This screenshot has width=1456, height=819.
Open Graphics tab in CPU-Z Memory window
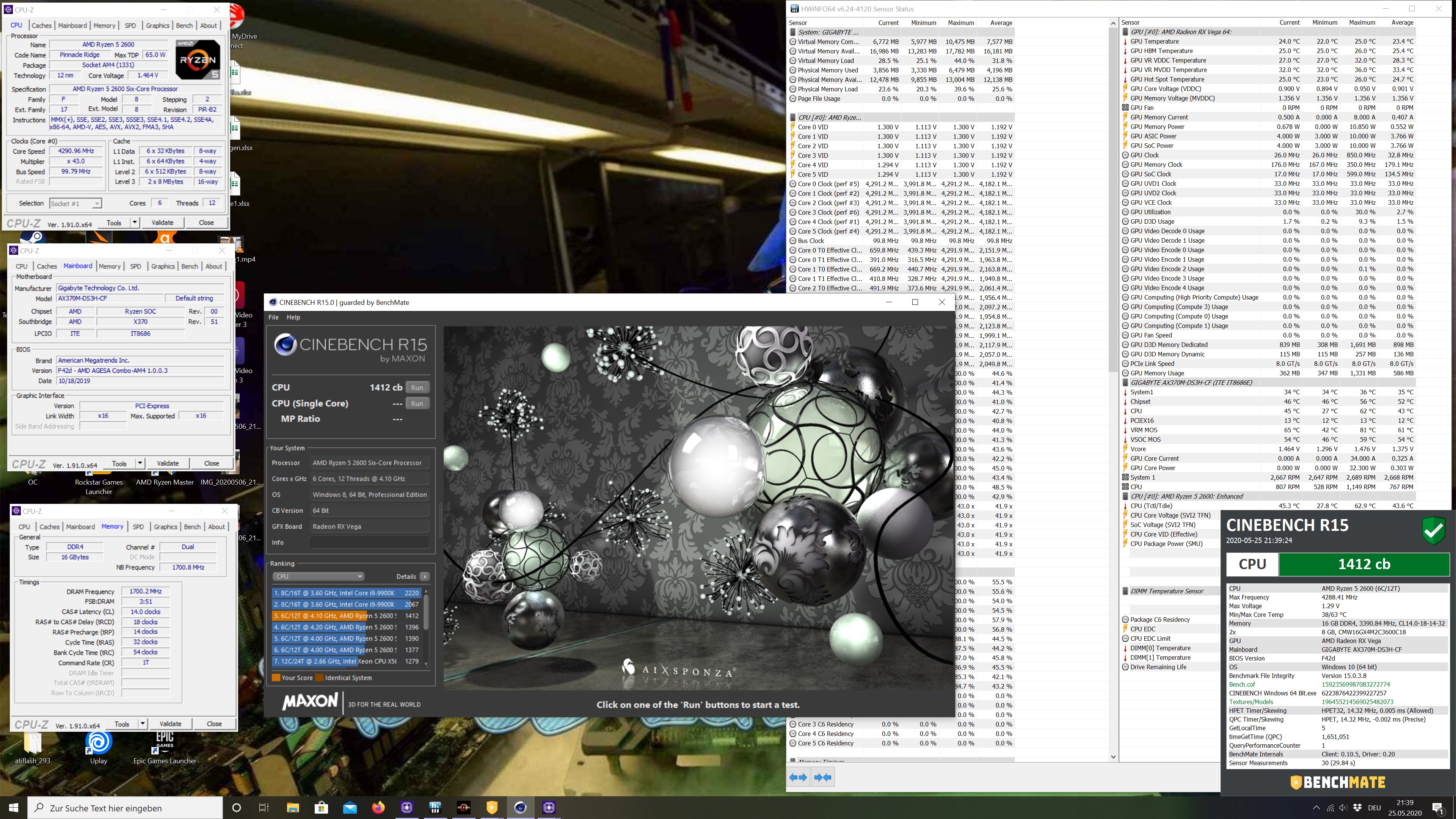pos(166,527)
